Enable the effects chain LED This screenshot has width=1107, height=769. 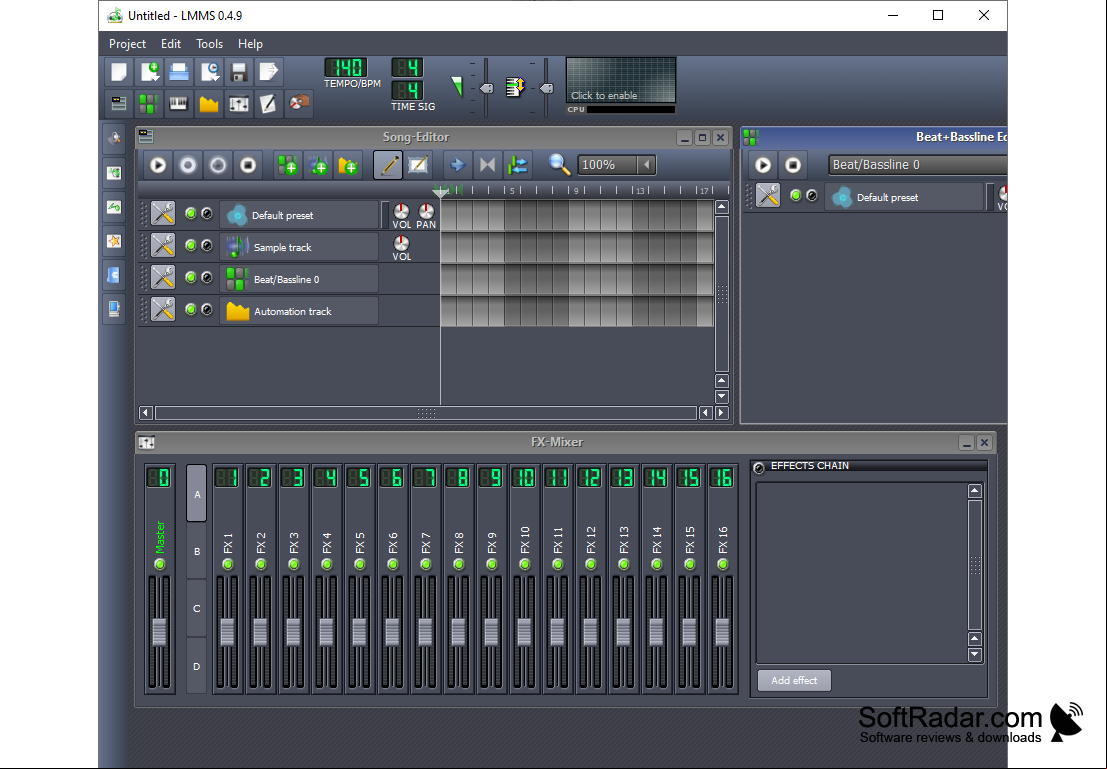tap(760, 467)
